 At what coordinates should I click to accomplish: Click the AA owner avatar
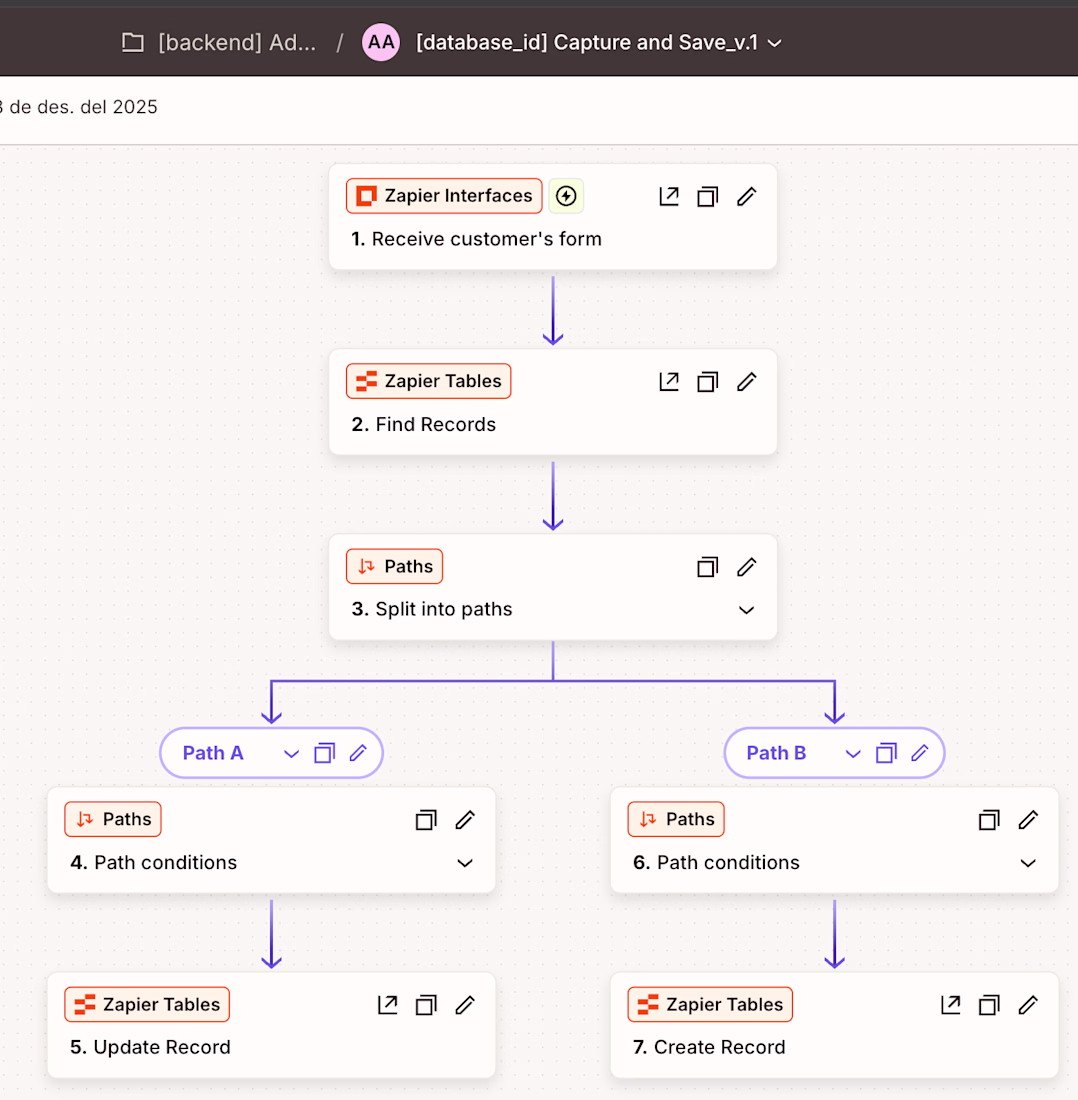381,43
